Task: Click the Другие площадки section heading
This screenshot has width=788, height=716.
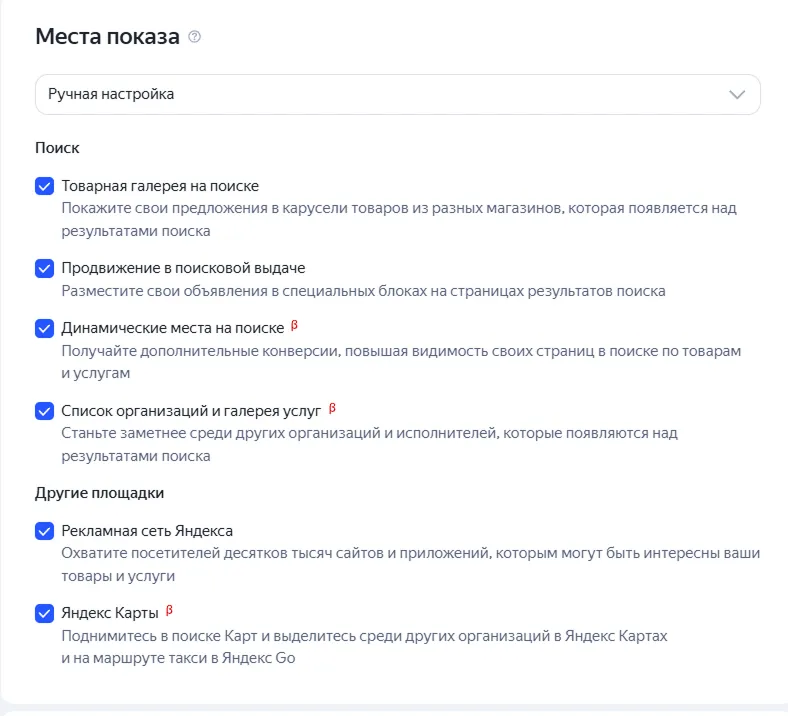Action: point(99,492)
